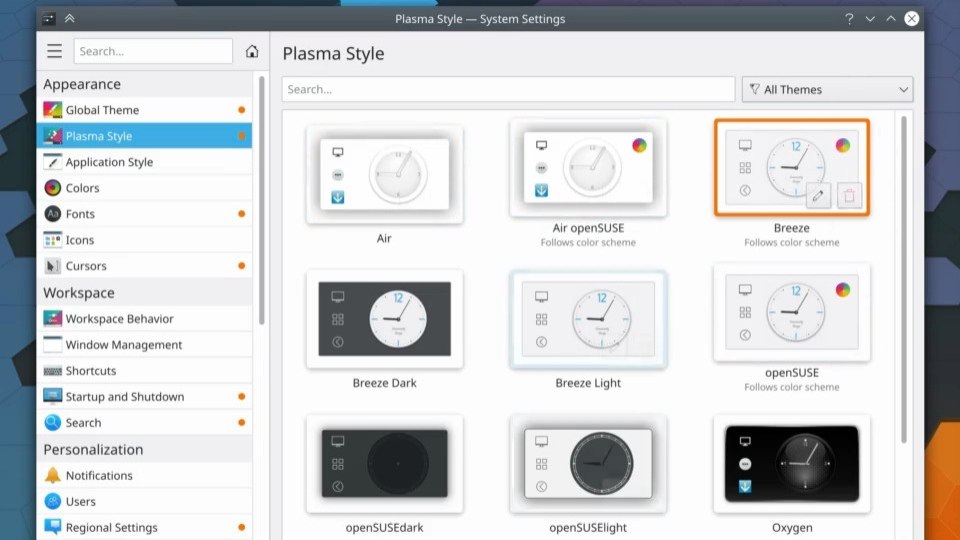960x540 pixels.
Task: Click the window menu icon in titlebar
Action: coord(49,19)
